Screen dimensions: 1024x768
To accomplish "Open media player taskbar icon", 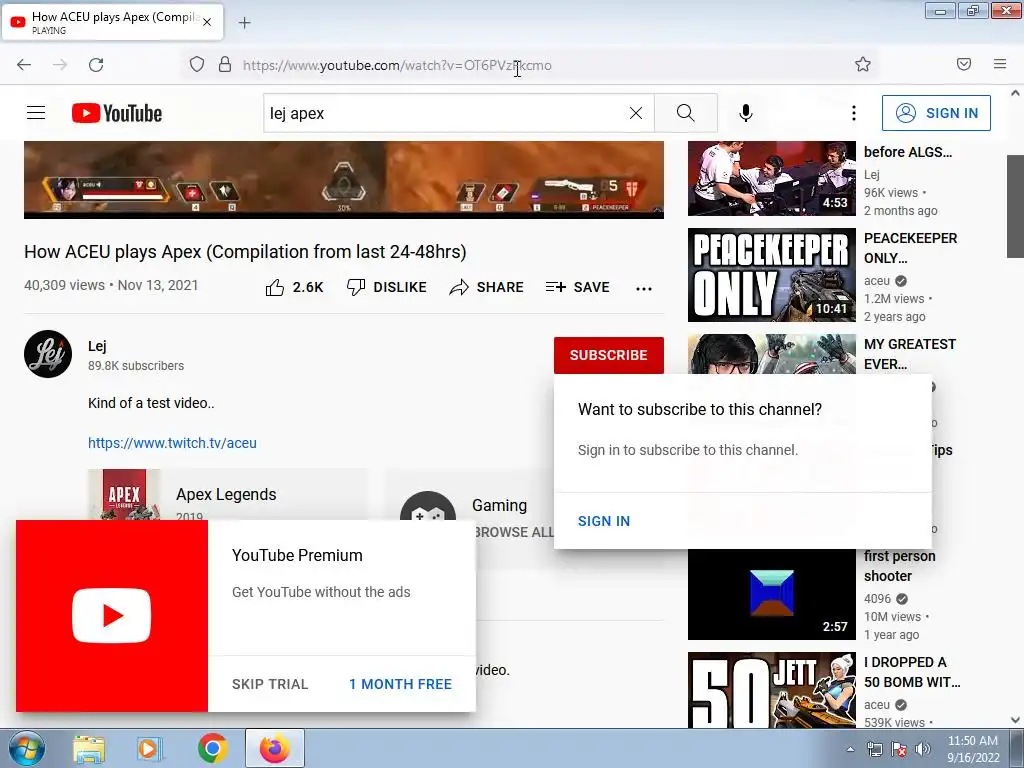I will (150, 748).
